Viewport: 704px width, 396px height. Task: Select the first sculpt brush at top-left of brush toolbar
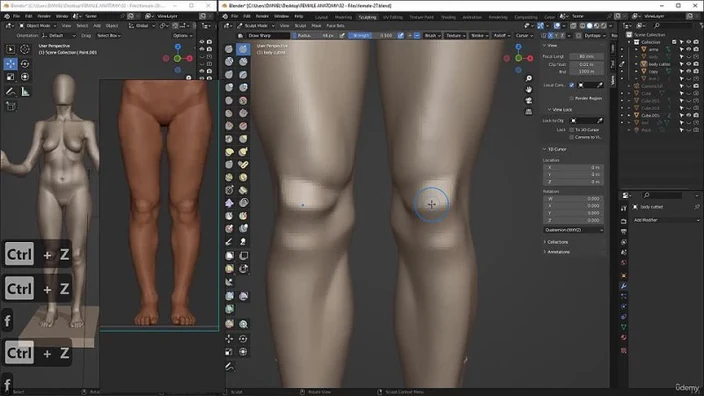tap(229, 48)
